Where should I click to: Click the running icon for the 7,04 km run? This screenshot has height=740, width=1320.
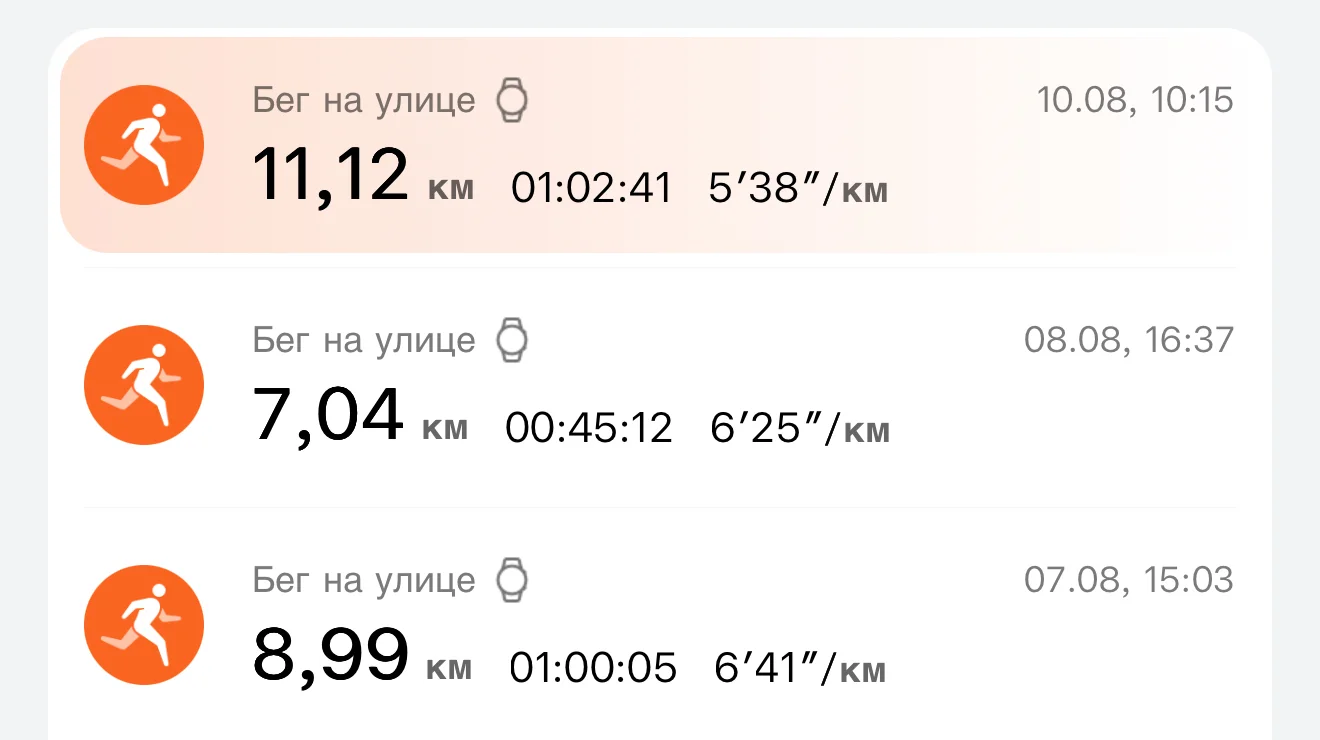(x=144, y=385)
